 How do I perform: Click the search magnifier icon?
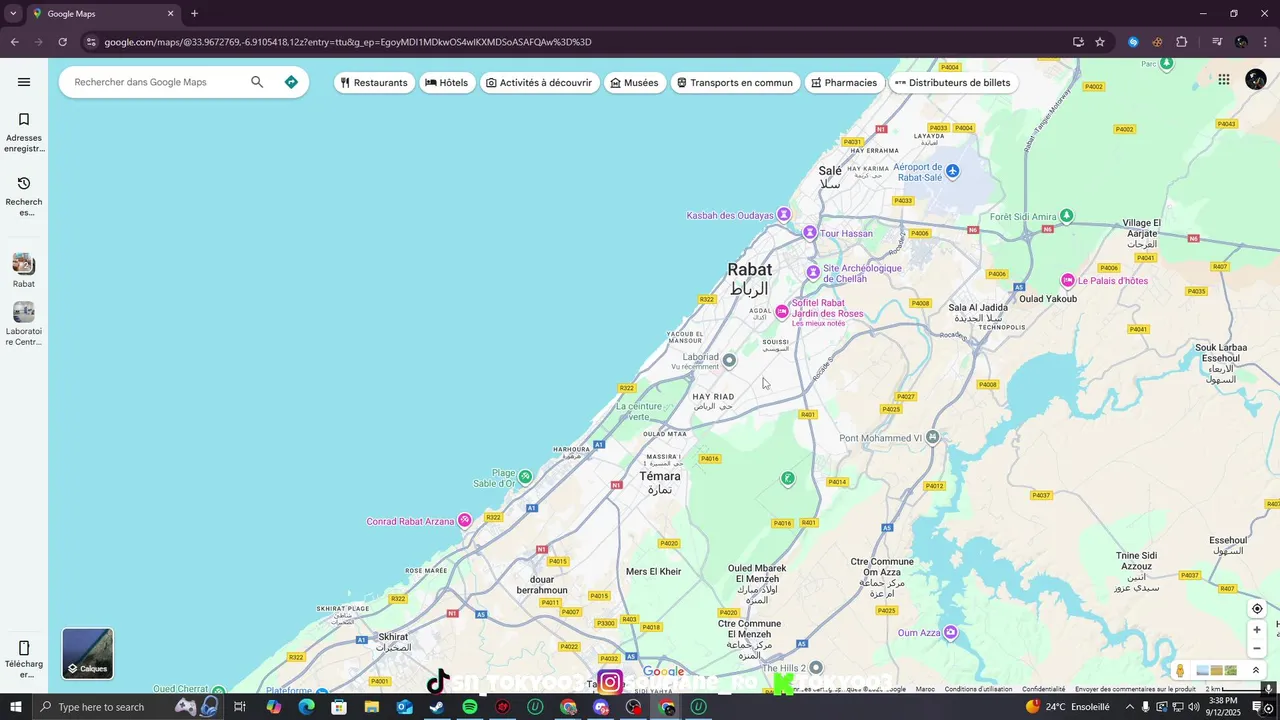coord(257,82)
